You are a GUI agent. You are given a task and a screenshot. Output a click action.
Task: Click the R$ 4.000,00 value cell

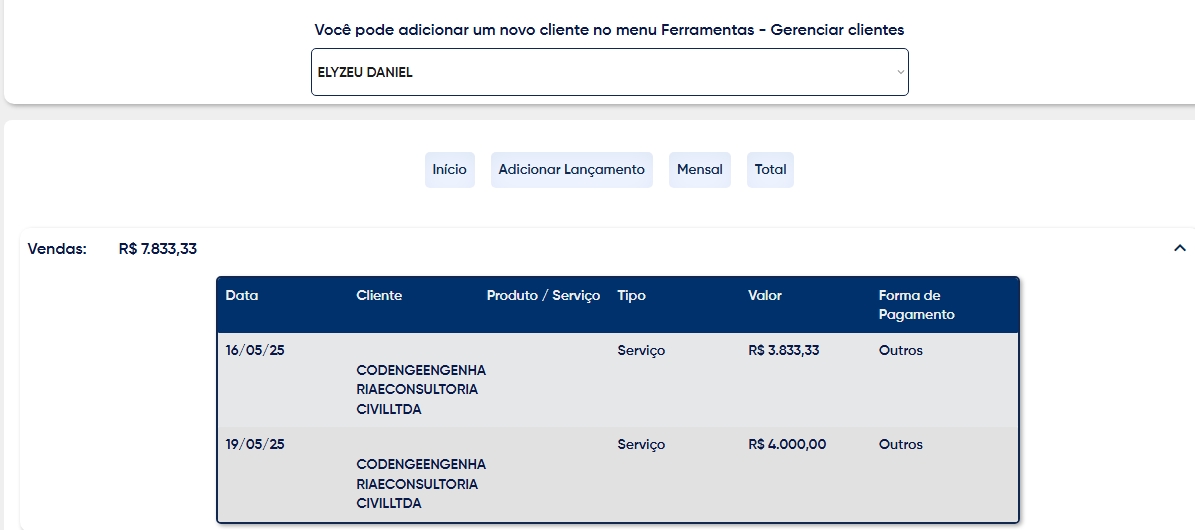787,445
